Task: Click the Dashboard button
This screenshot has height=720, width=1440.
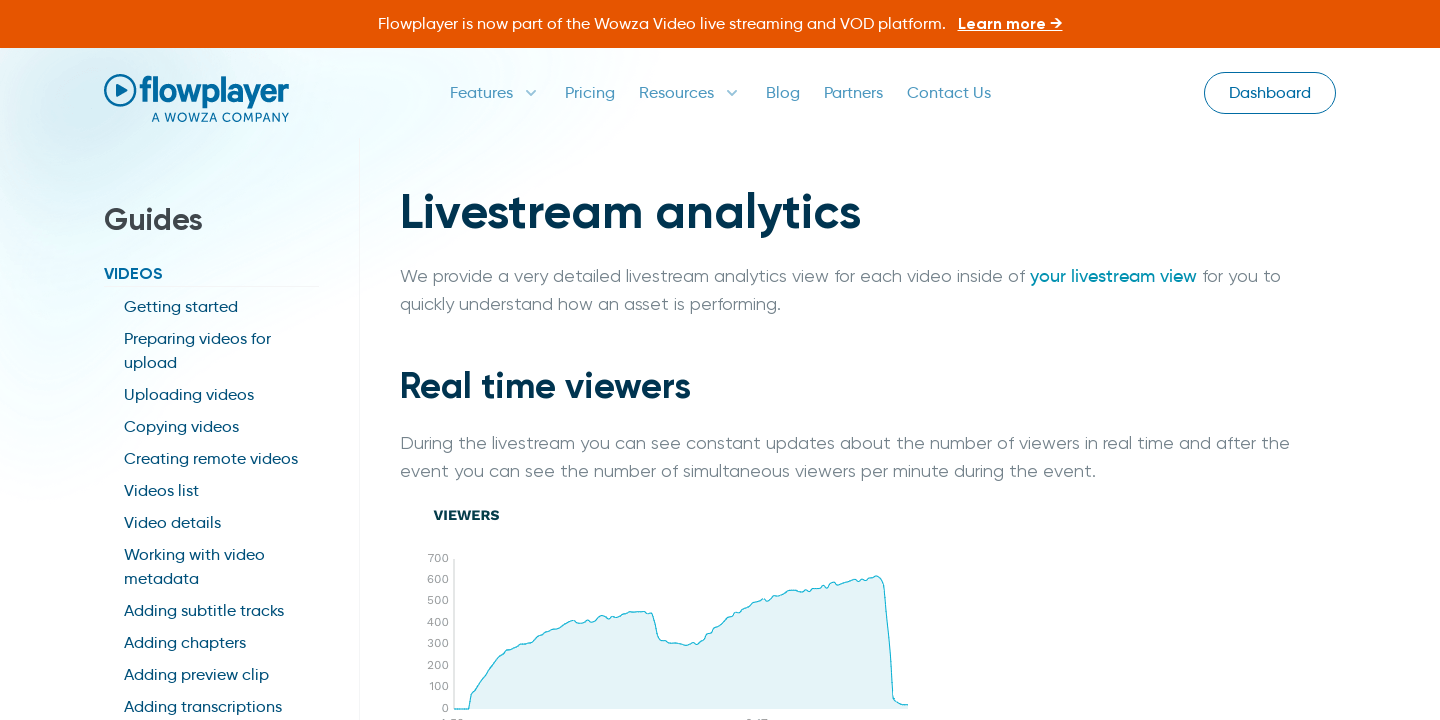Action: [x=1269, y=92]
